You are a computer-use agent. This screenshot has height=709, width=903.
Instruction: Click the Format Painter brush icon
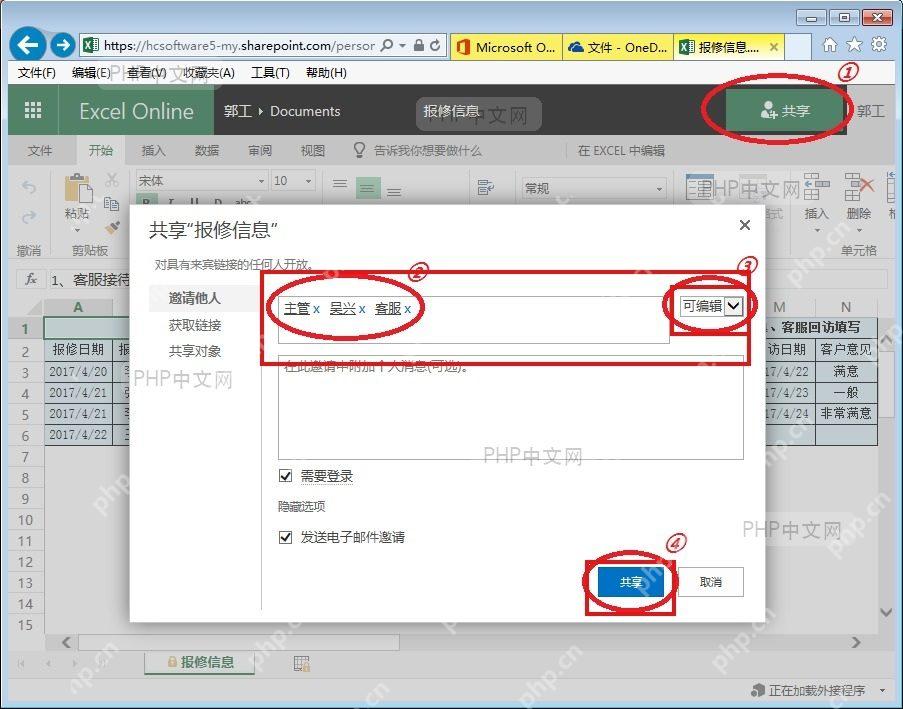[x=113, y=228]
